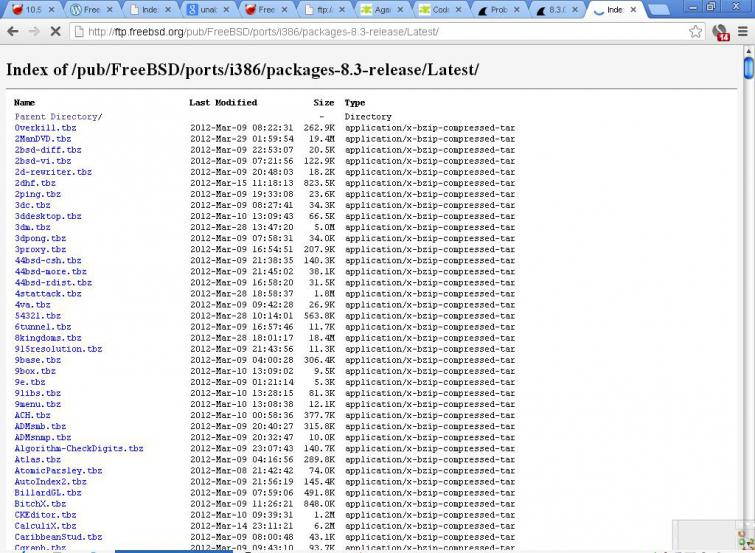Click the 9menu.tbz link

click(x=38, y=404)
